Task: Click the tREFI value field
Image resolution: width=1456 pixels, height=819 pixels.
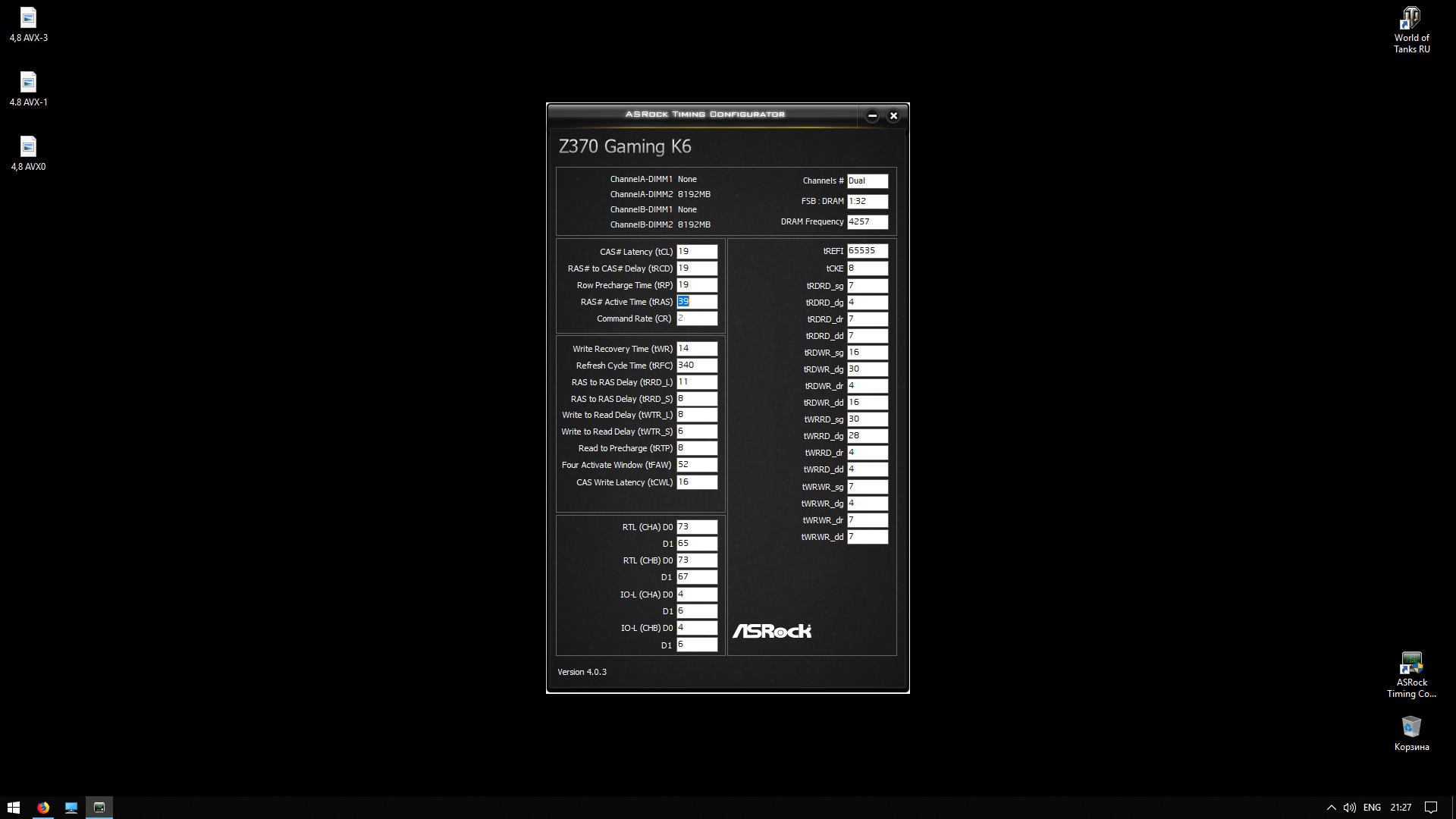Action: click(x=867, y=251)
